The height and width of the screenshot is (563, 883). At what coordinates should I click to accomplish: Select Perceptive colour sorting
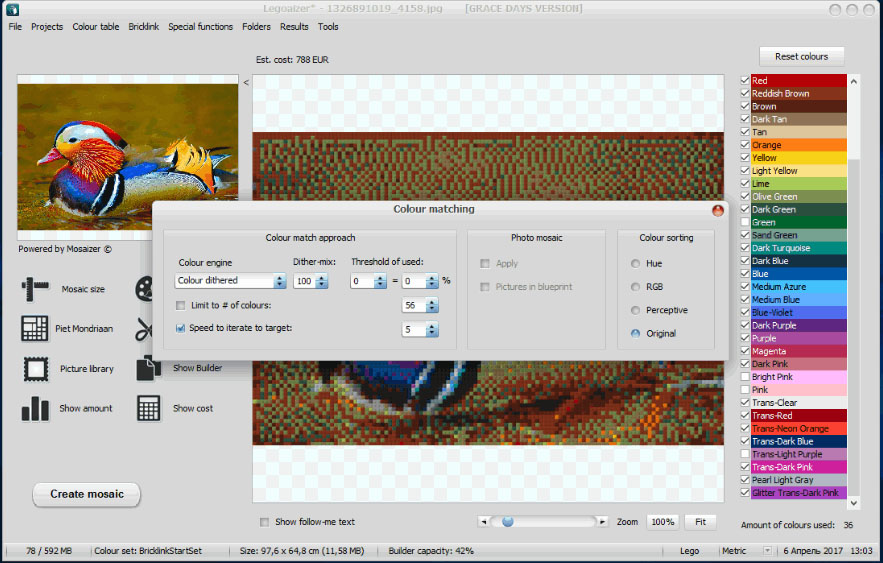click(635, 310)
